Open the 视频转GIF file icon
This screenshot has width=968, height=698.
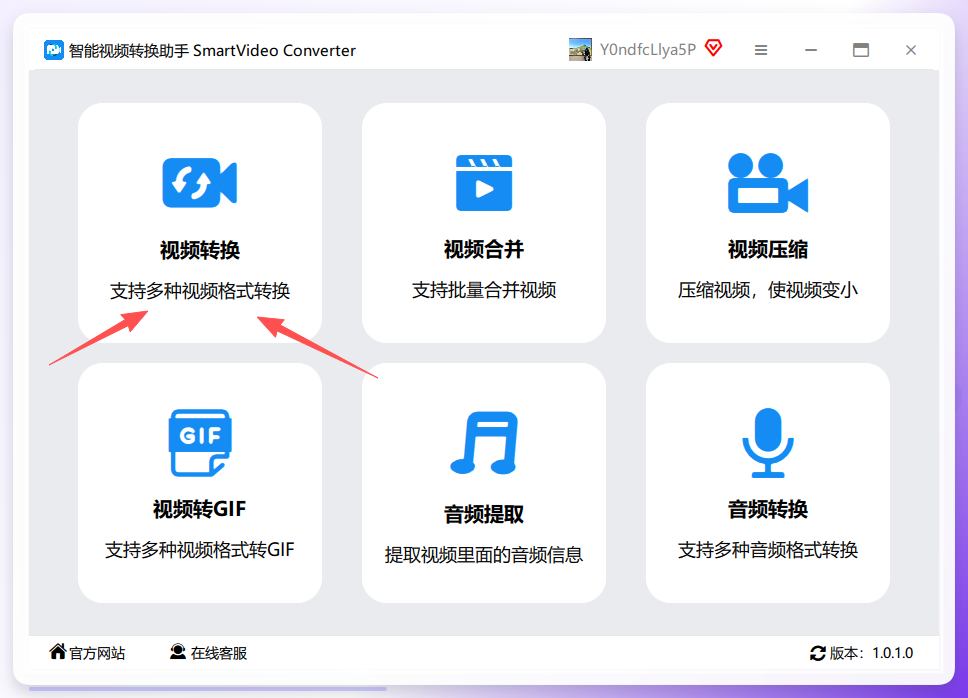point(200,442)
